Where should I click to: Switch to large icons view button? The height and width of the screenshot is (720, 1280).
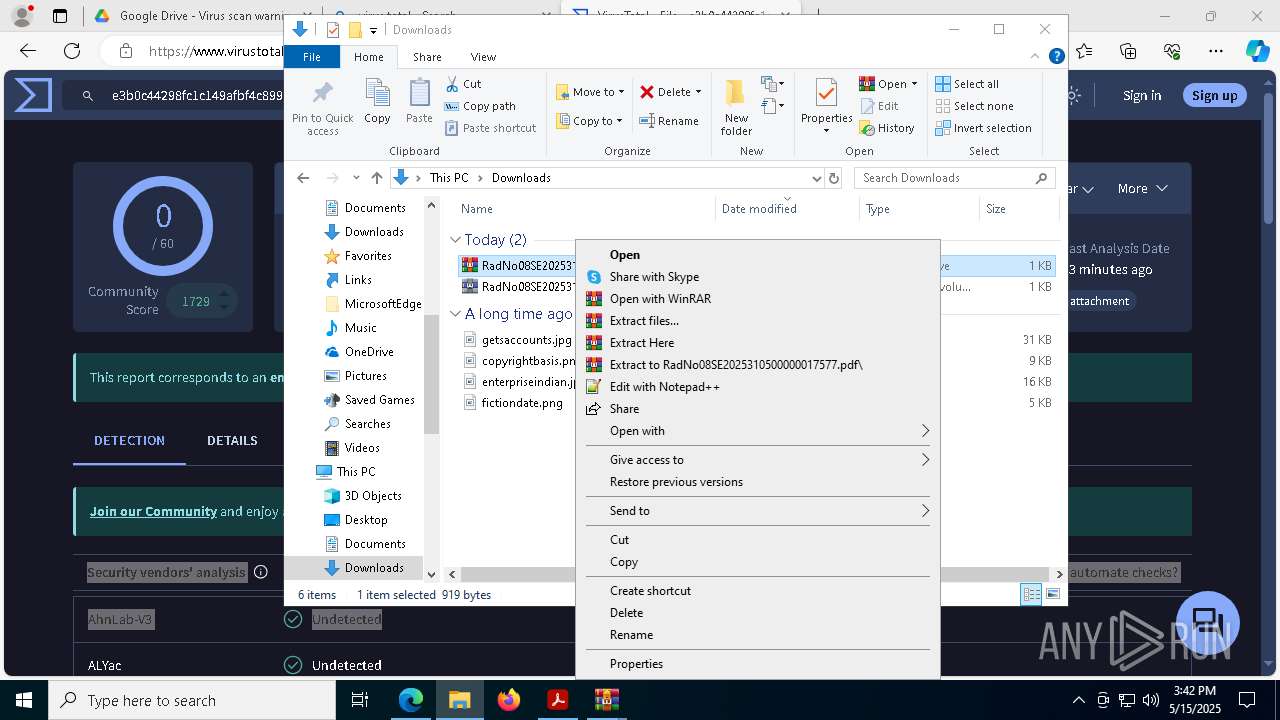(1052, 595)
